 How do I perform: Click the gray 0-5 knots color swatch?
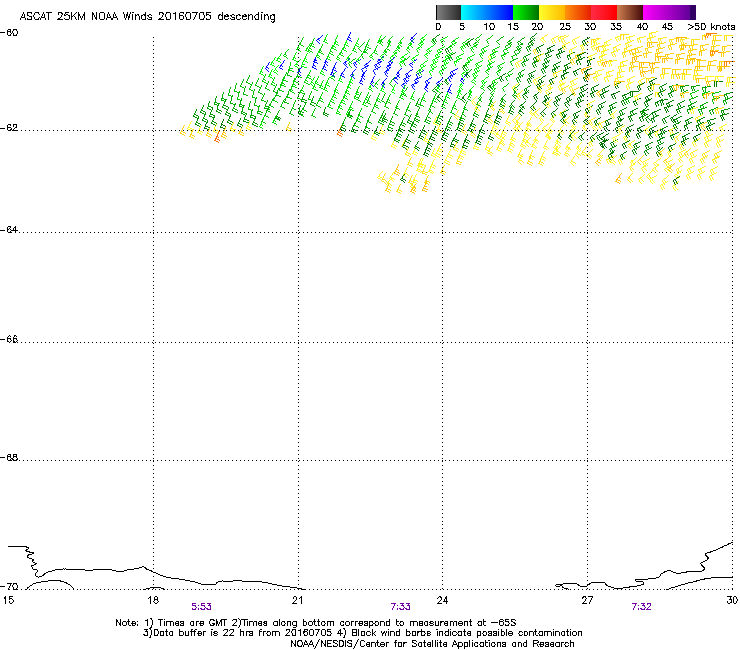point(448,12)
